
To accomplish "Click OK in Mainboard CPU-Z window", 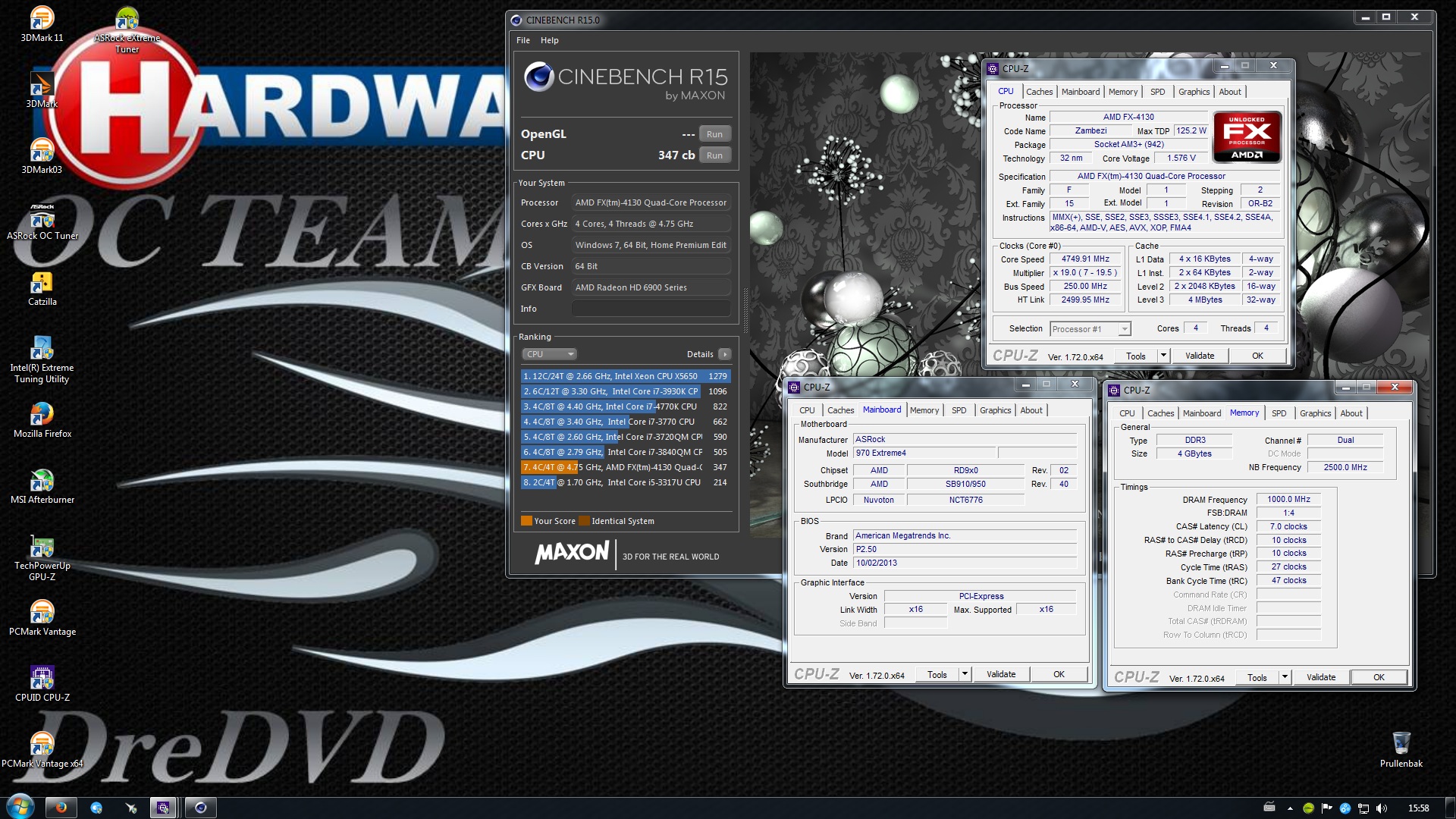I will 1059,674.
